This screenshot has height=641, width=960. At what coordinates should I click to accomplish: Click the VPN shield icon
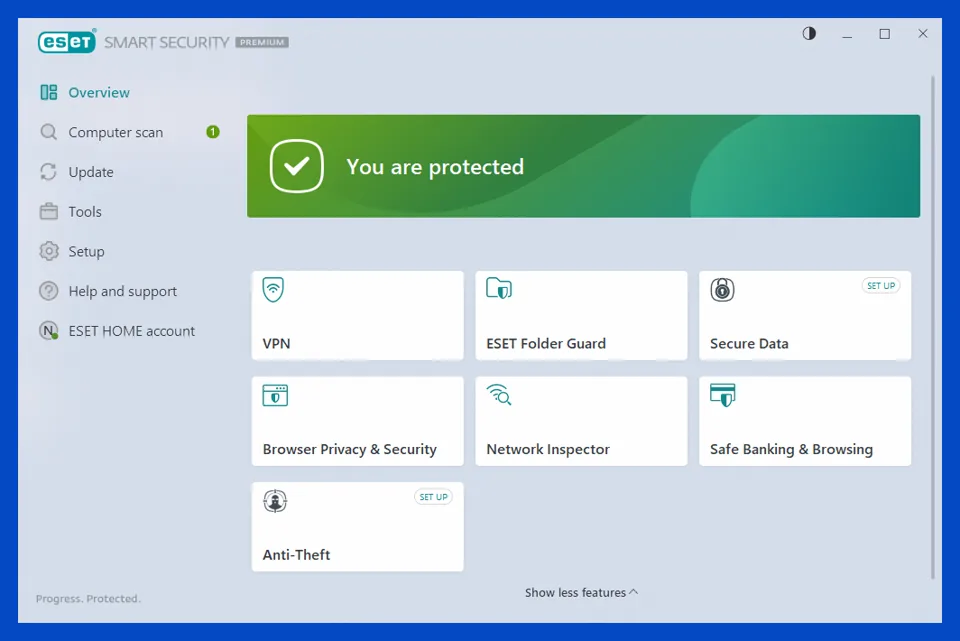[273, 290]
